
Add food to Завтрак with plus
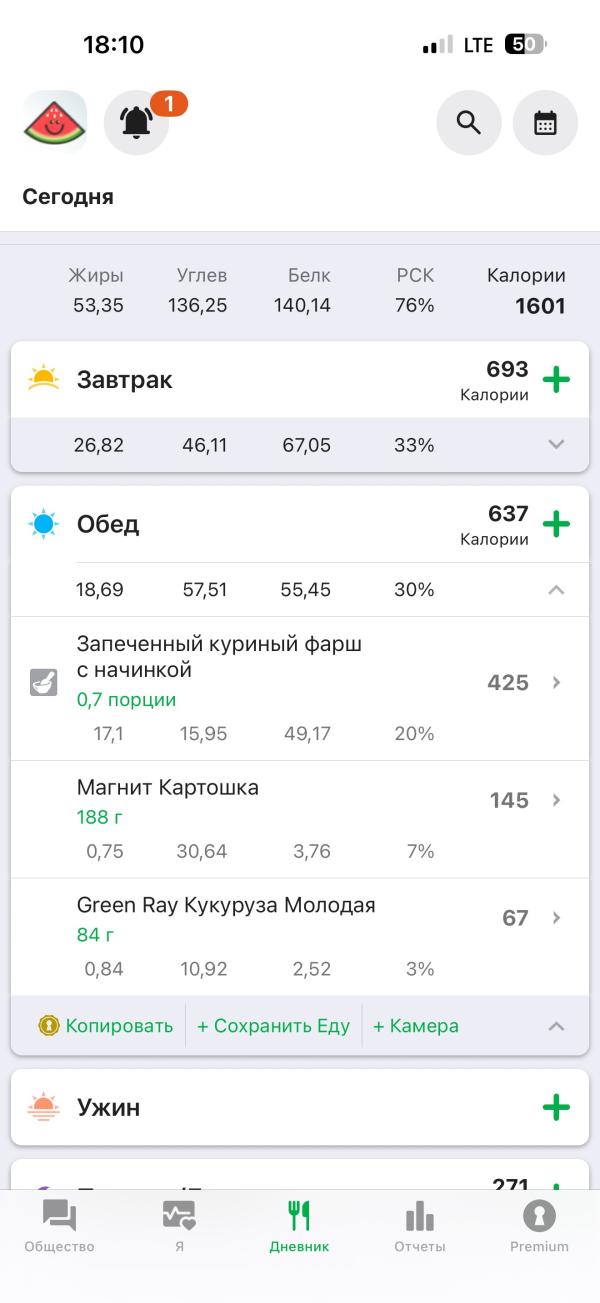556,380
